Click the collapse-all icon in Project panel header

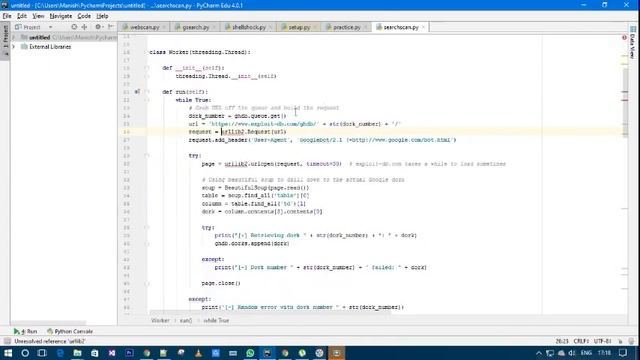(84, 27)
